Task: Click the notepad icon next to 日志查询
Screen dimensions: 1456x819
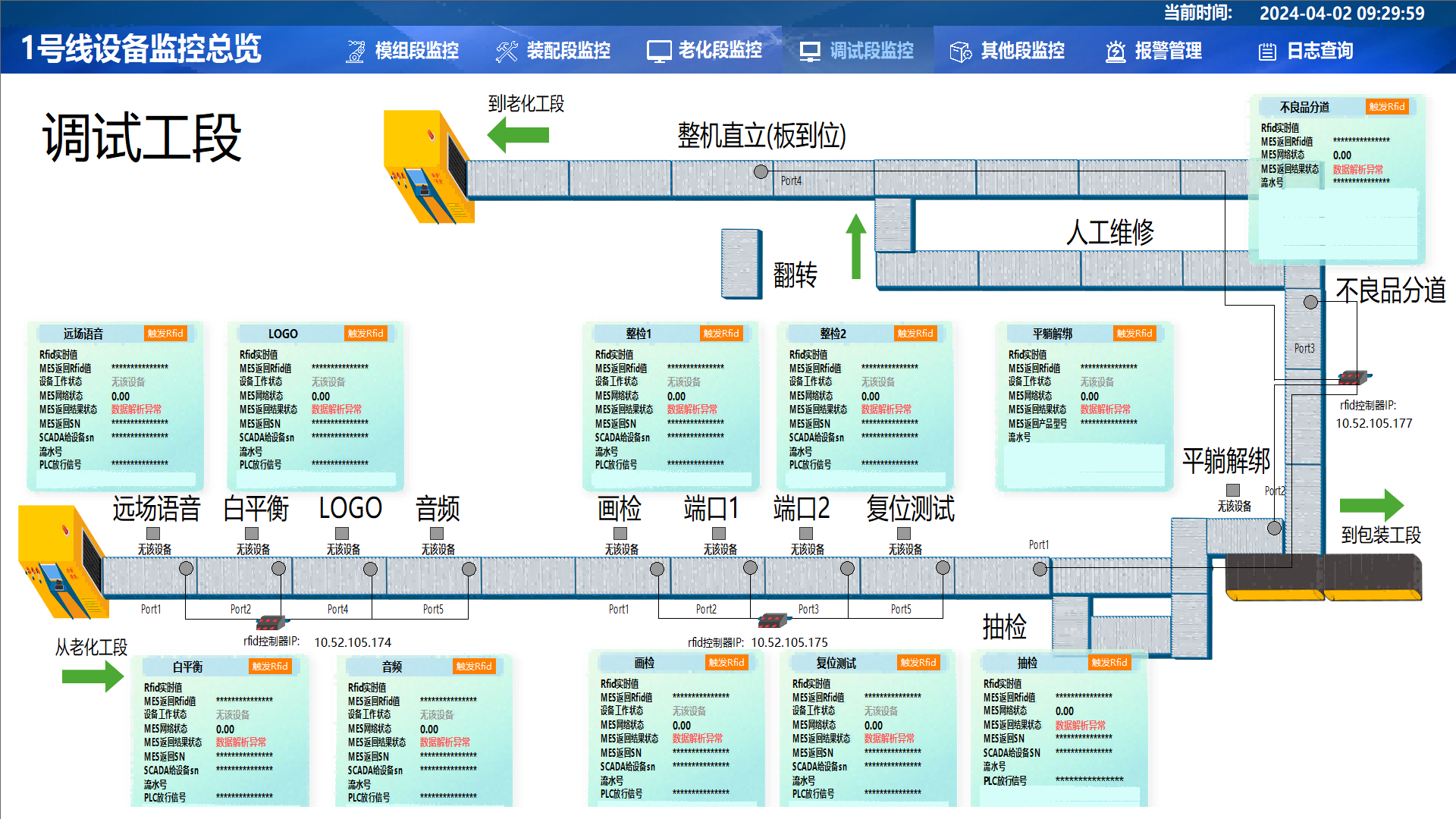Action: (x=1266, y=51)
